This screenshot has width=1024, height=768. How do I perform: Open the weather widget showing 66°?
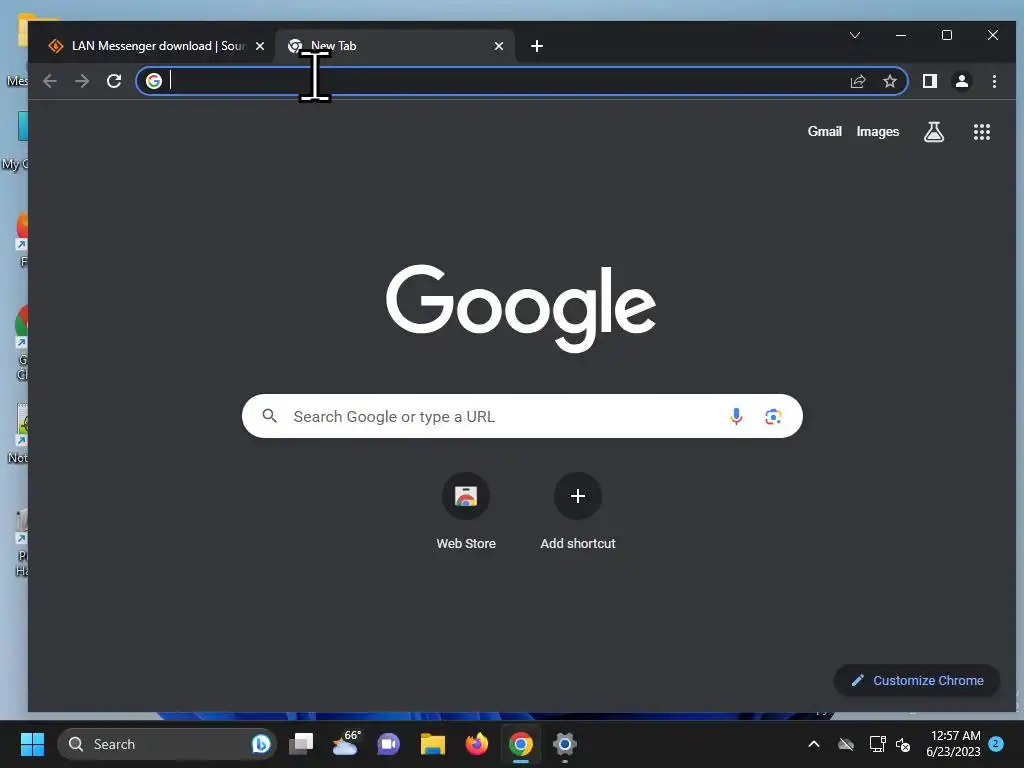coord(345,743)
